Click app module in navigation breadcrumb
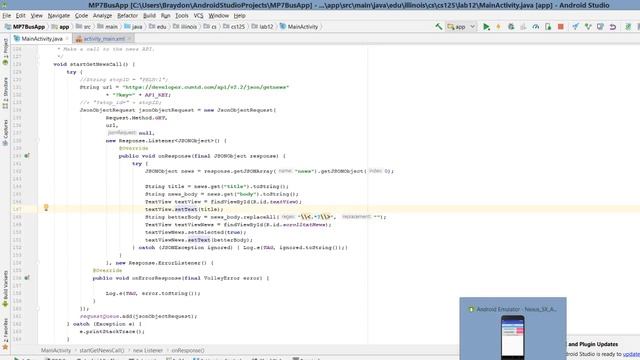The image size is (640, 360). (x=60, y=27)
